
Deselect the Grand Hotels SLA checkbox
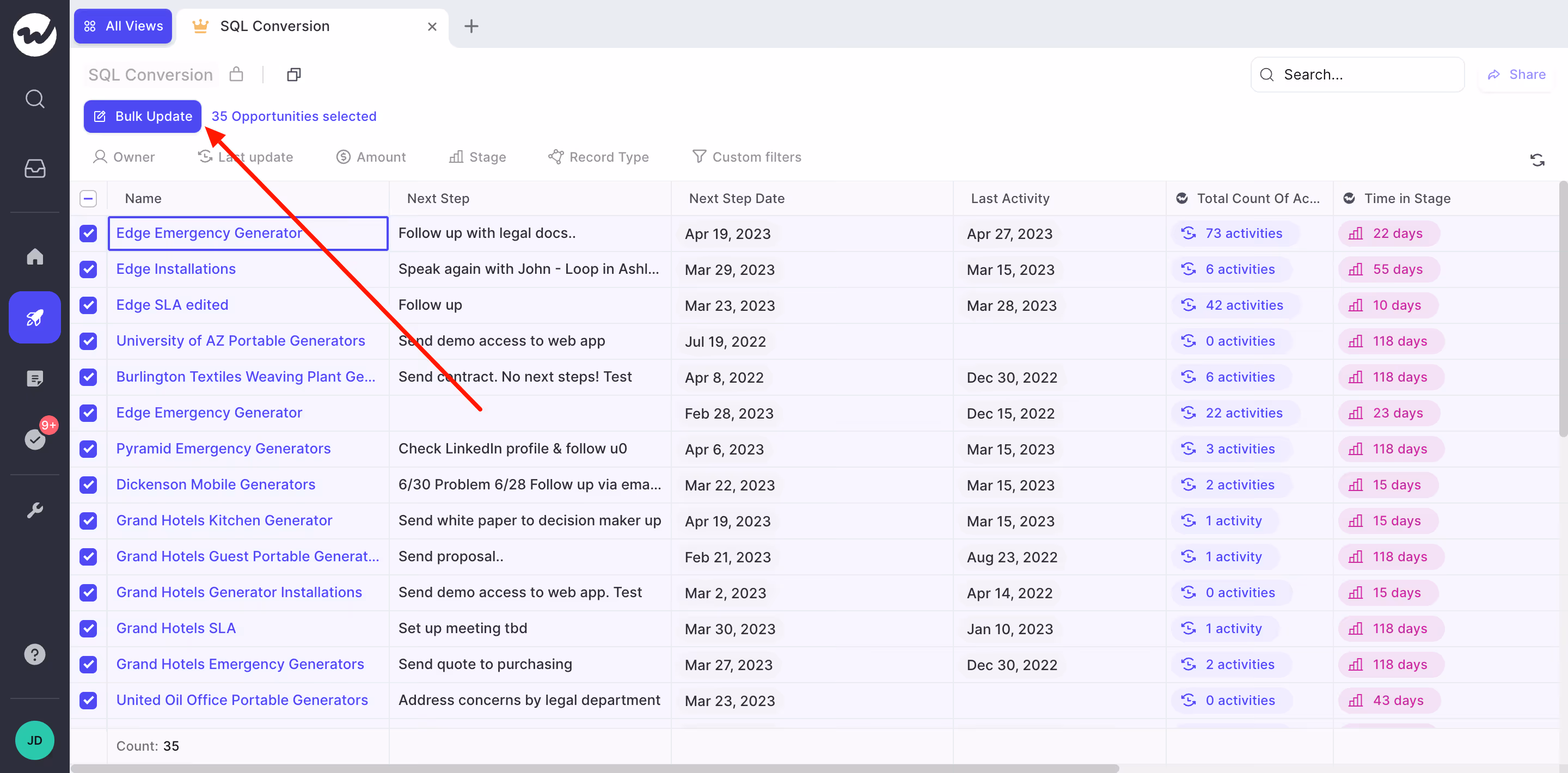88,628
